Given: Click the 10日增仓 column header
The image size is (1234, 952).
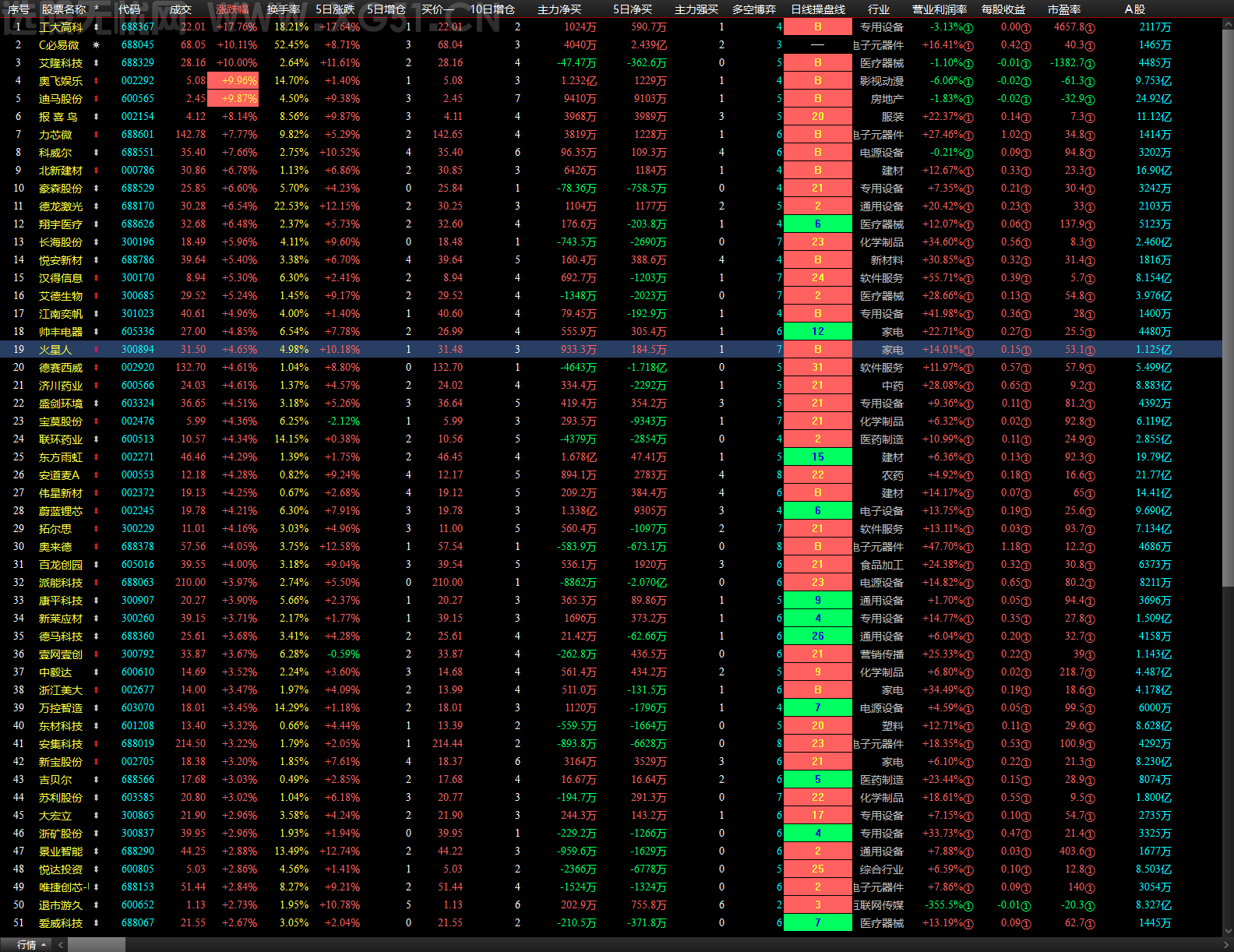Looking at the screenshot, I should [x=492, y=9].
